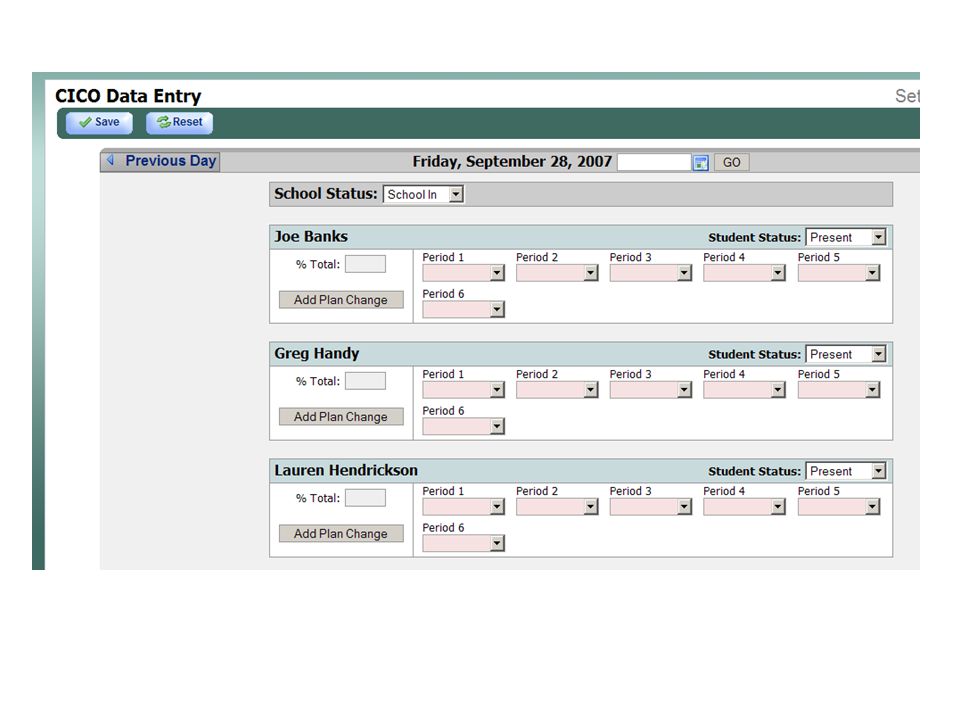
Task: Click the CICO Data Entry title
Action: point(128,96)
